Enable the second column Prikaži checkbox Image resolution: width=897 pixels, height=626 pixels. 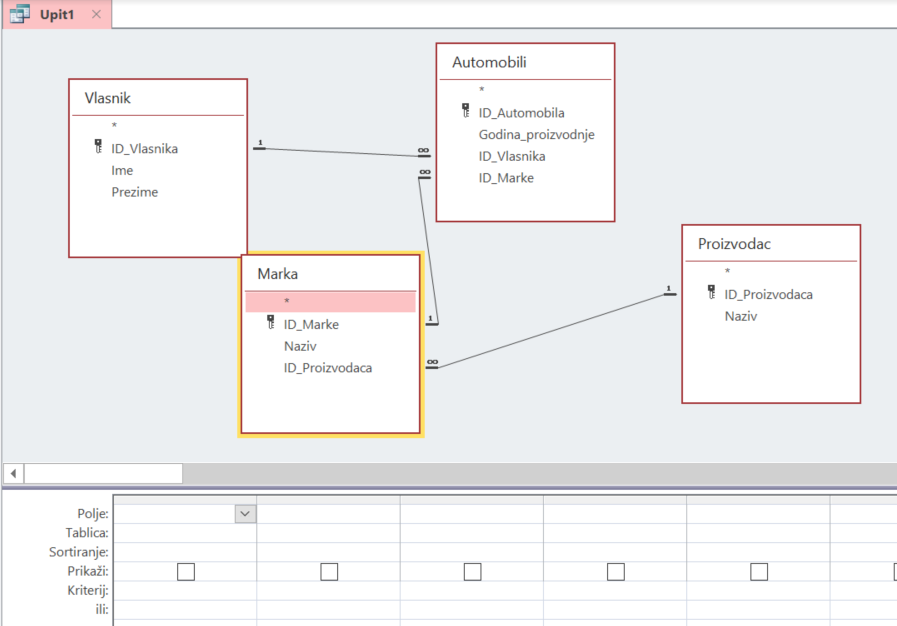329,571
